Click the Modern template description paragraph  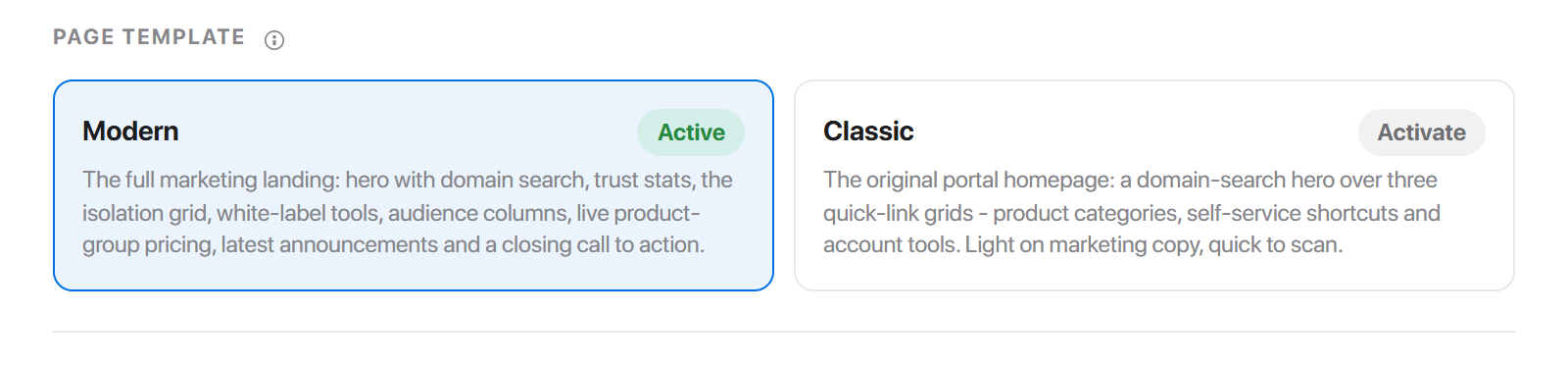408,212
